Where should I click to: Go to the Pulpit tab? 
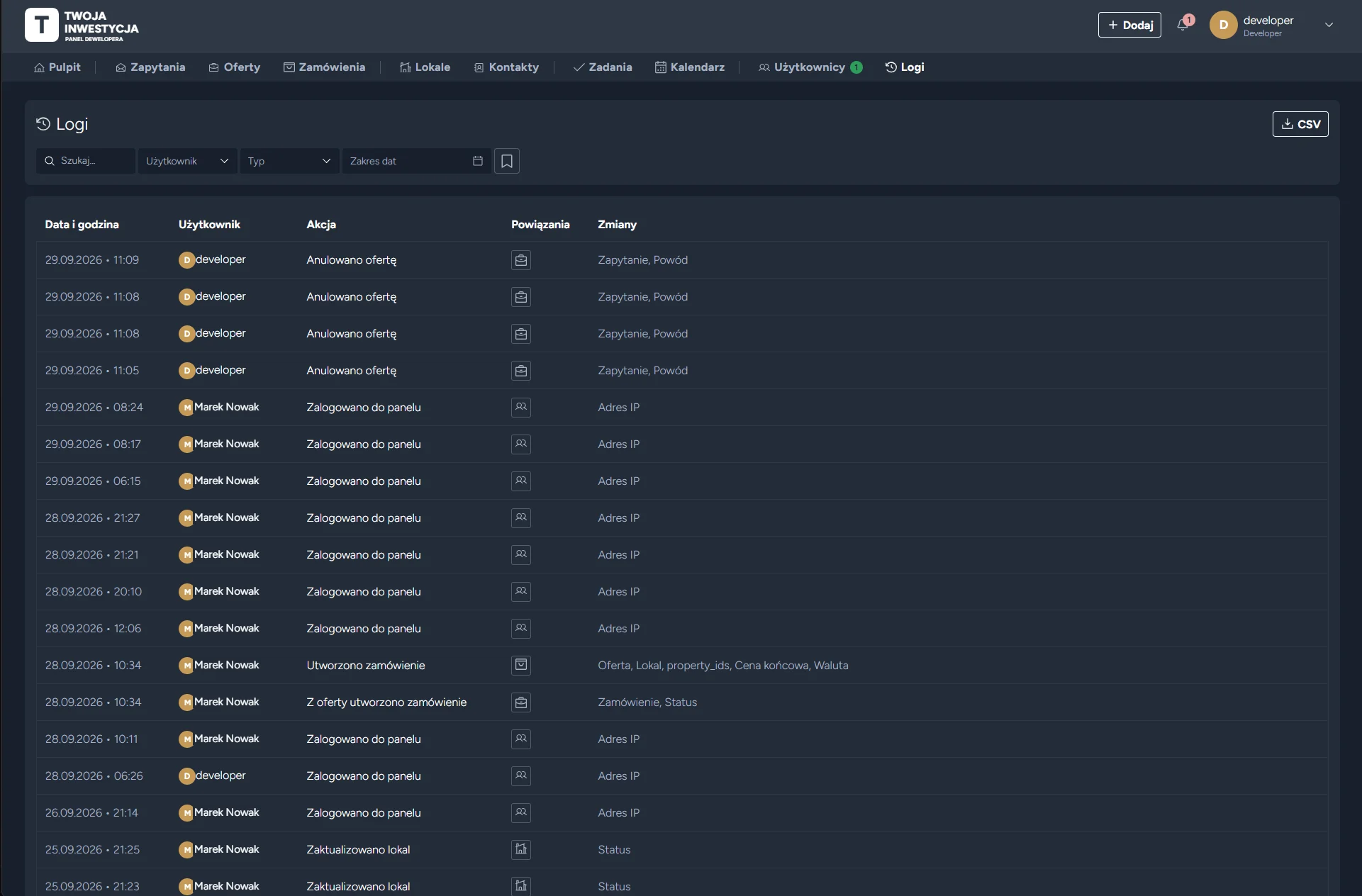tap(57, 67)
